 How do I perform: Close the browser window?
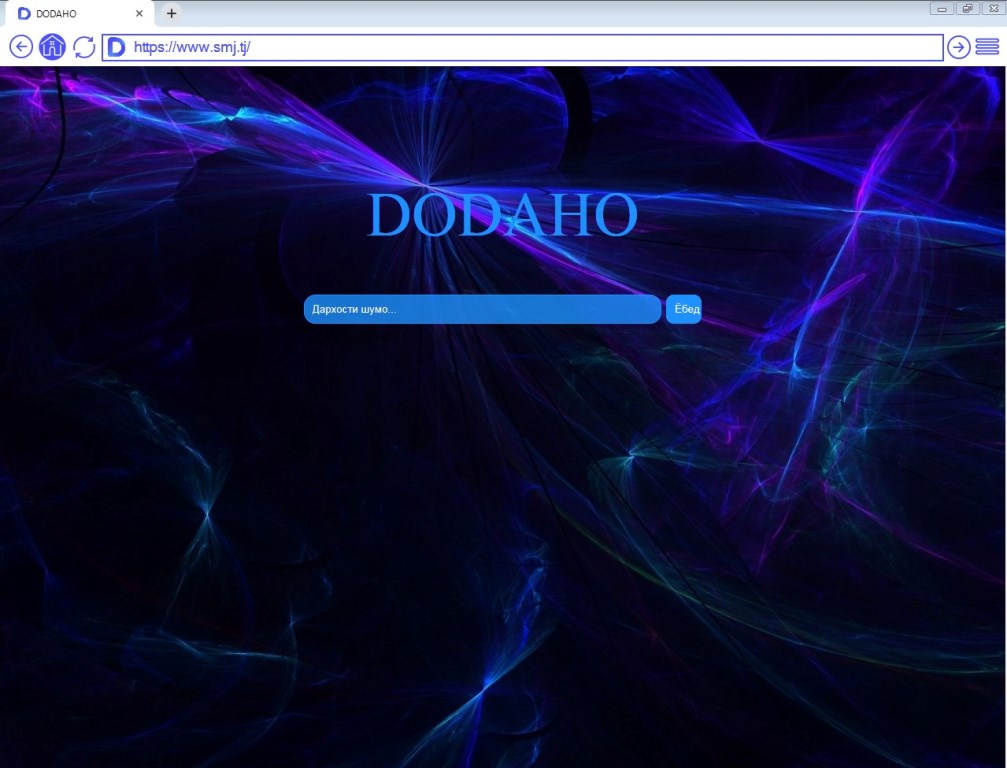[x=992, y=9]
